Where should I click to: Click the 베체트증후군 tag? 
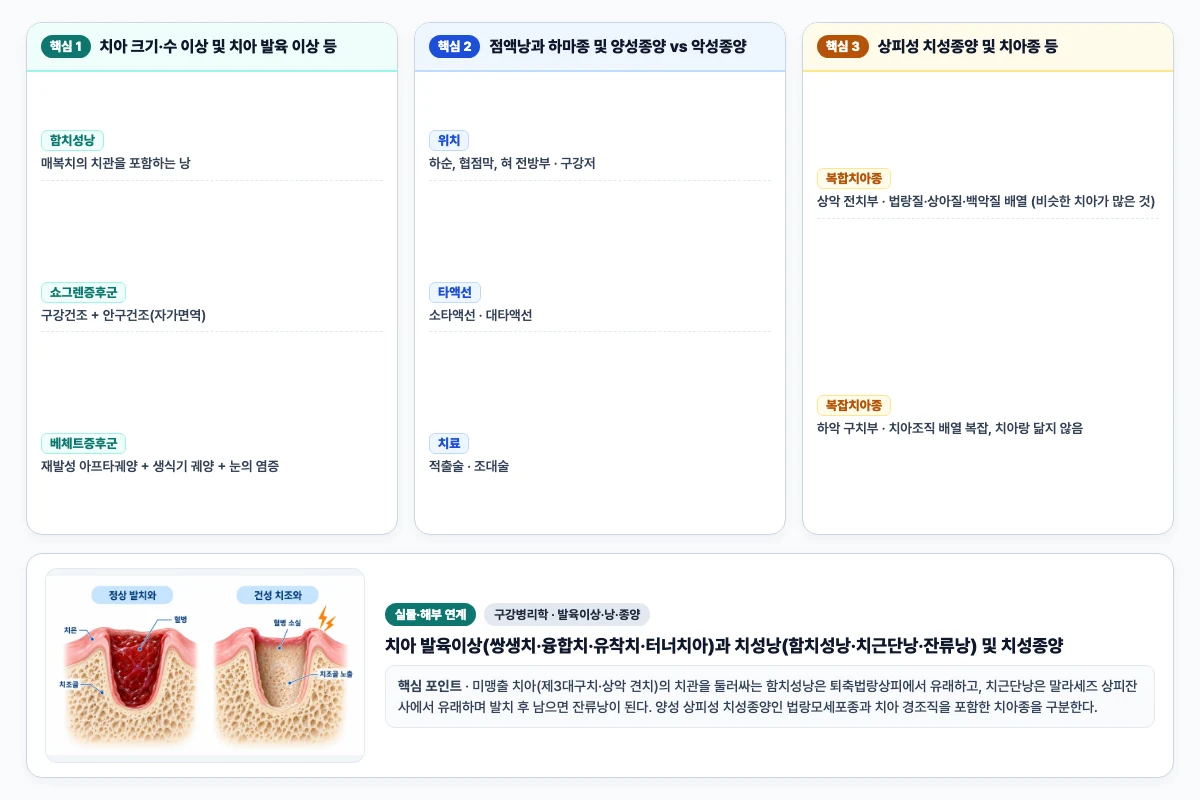pos(83,444)
